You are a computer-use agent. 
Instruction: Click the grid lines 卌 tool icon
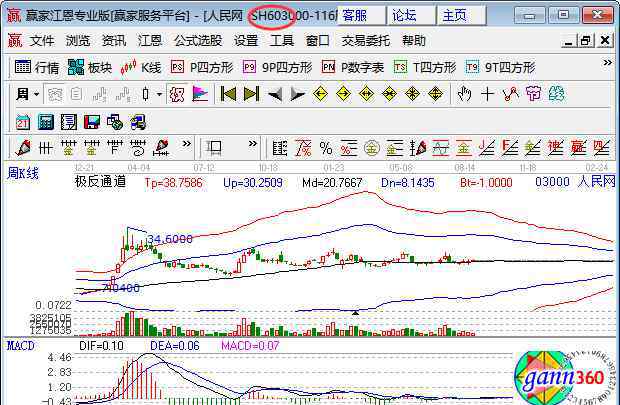point(45,148)
